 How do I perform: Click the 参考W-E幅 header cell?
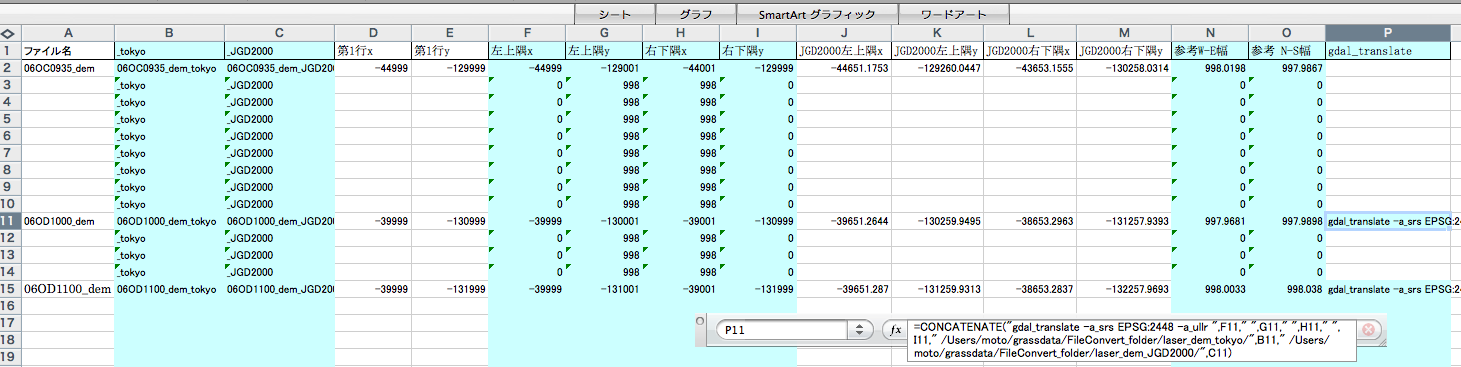tap(1210, 50)
